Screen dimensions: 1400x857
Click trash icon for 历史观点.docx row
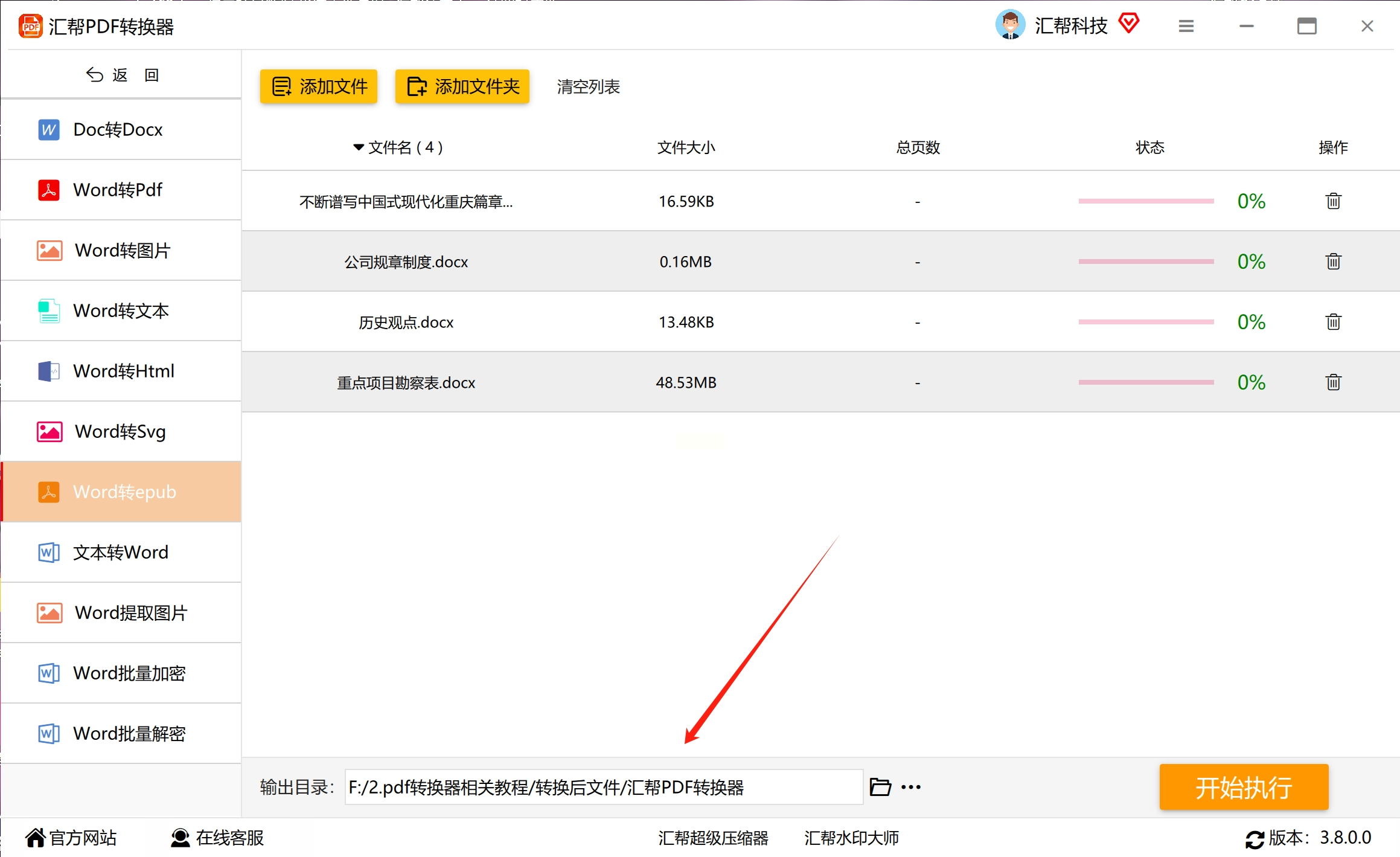(x=1333, y=322)
